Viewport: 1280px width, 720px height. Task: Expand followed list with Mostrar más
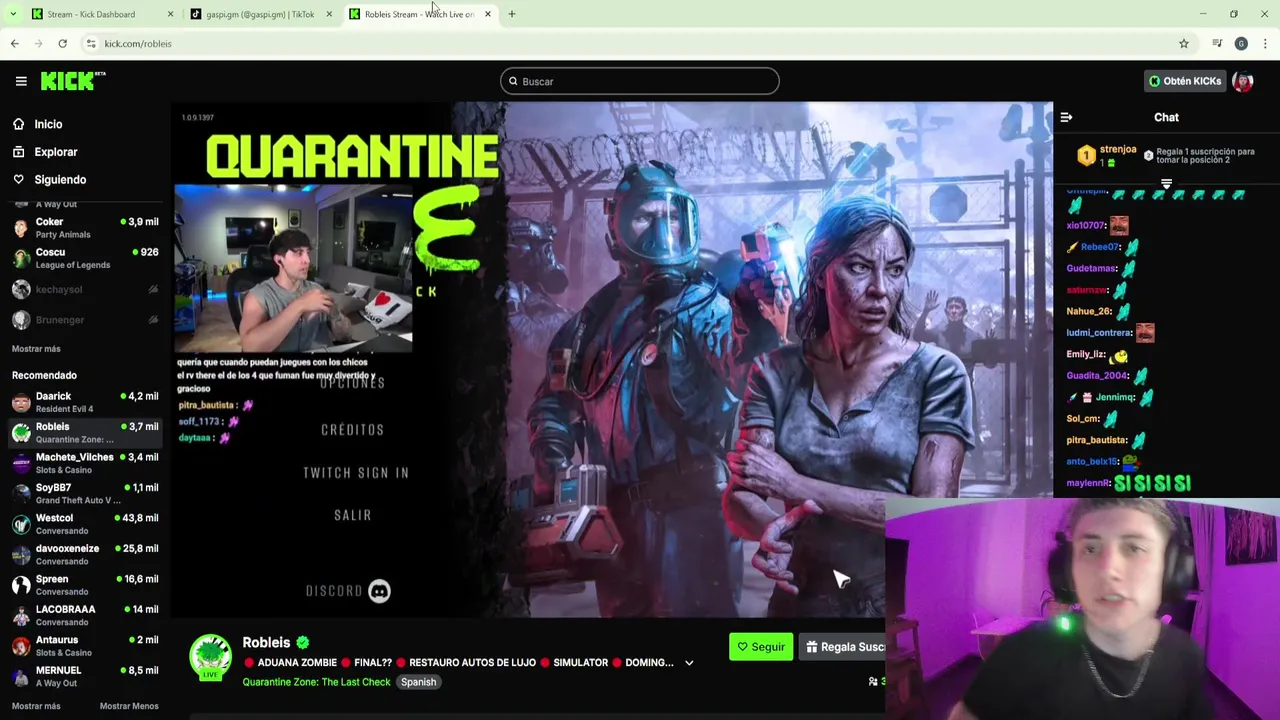point(36,349)
